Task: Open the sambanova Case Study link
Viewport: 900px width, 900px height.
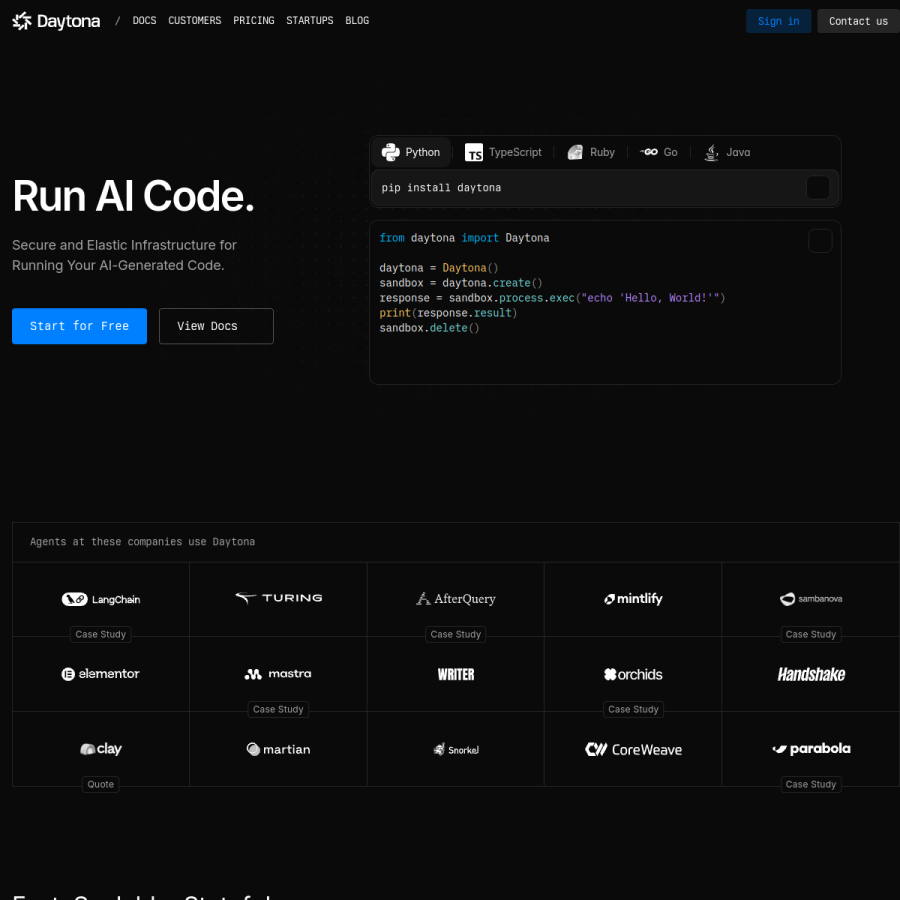Action: click(810, 634)
